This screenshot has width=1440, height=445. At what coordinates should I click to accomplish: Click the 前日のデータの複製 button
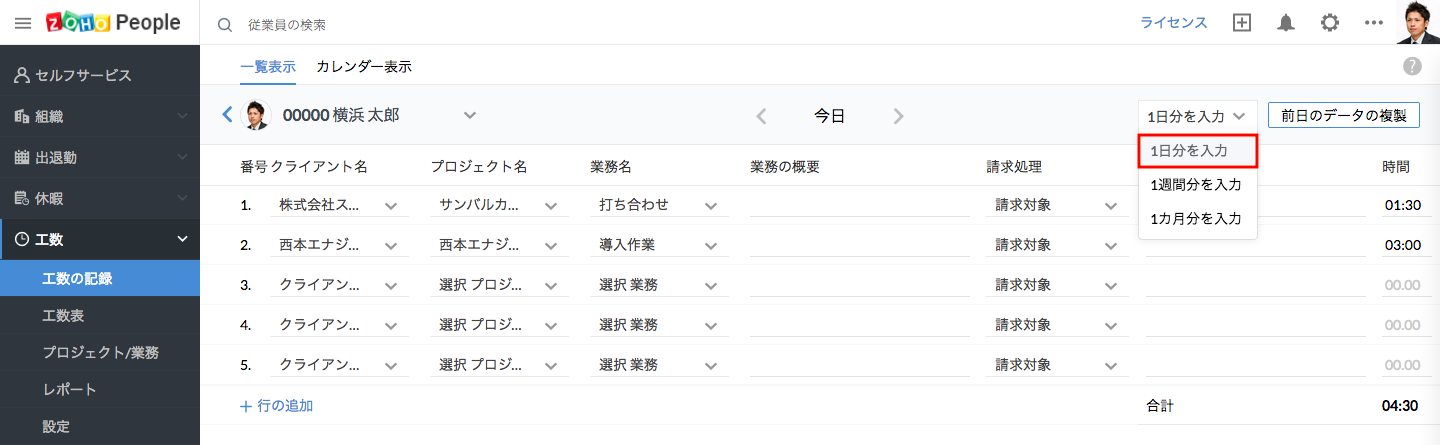(1343, 115)
